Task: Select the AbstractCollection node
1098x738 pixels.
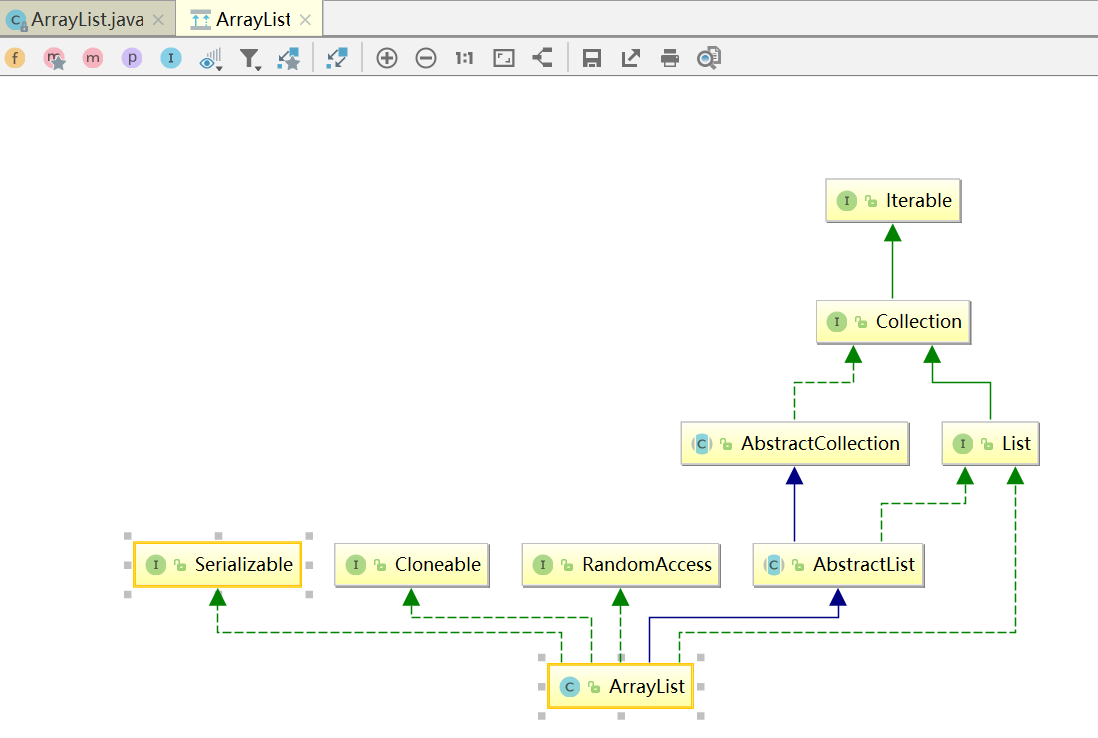Action: 795,443
